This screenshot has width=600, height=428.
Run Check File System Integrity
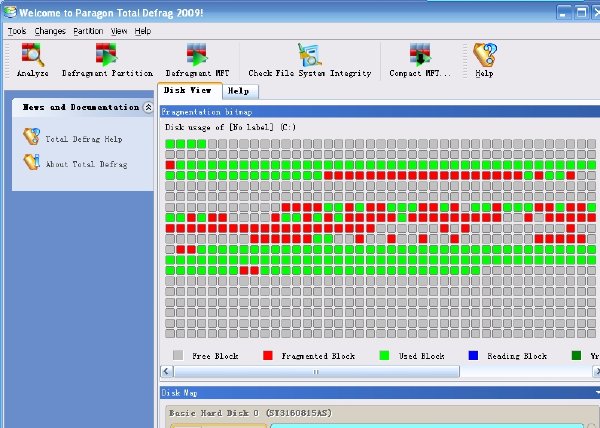pos(309,55)
